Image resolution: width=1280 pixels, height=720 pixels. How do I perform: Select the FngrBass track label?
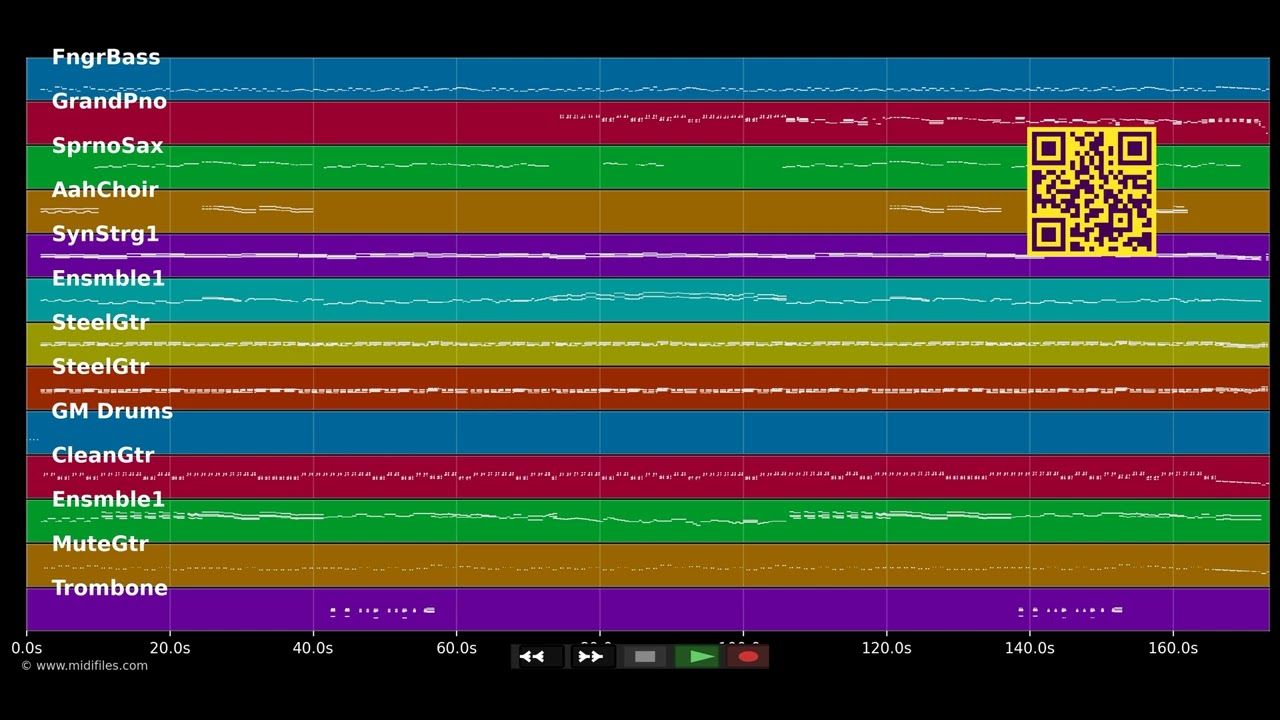click(x=106, y=57)
